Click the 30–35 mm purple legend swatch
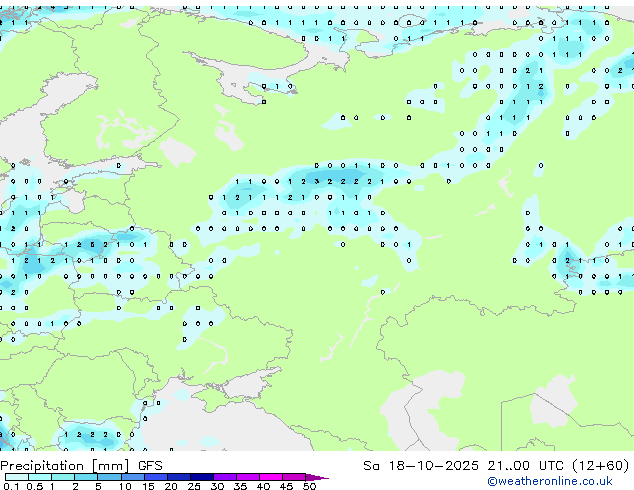The image size is (634, 490). pyautogui.click(x=225, y=477)
